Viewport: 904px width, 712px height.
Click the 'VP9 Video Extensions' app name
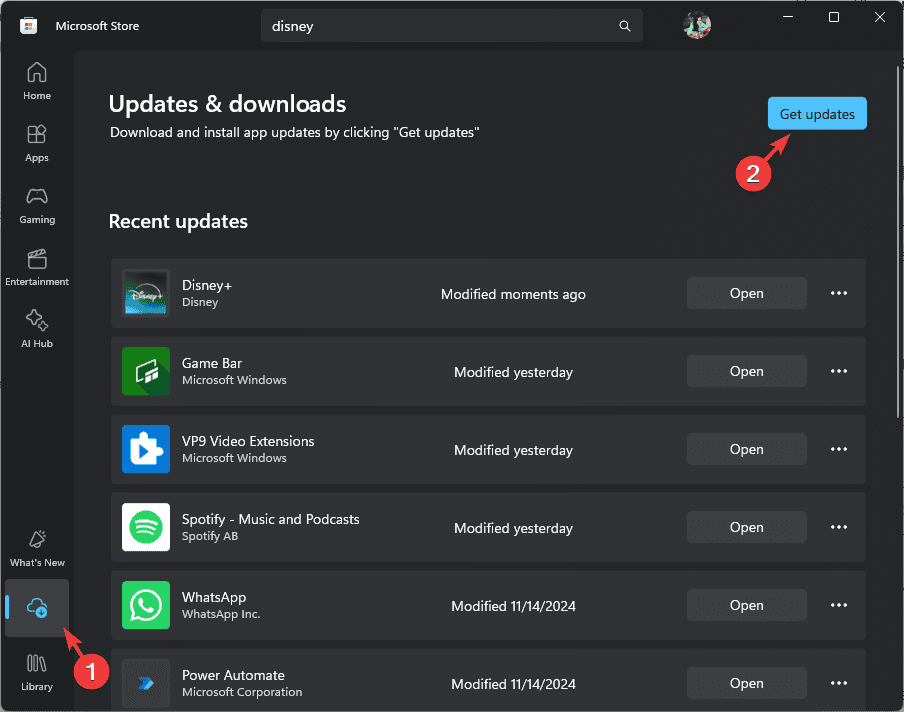tap(248, 441)
